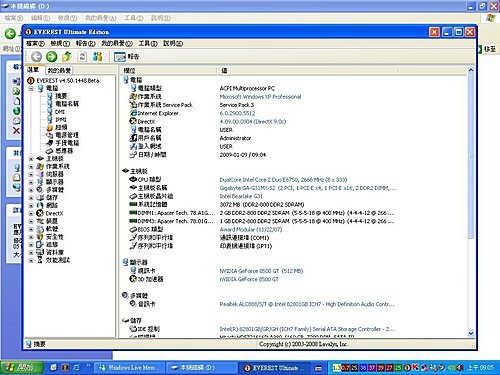Select the 資料庫 (Database) tree item
This screenshot has width=500, height=375.
[x=50, y=252]
